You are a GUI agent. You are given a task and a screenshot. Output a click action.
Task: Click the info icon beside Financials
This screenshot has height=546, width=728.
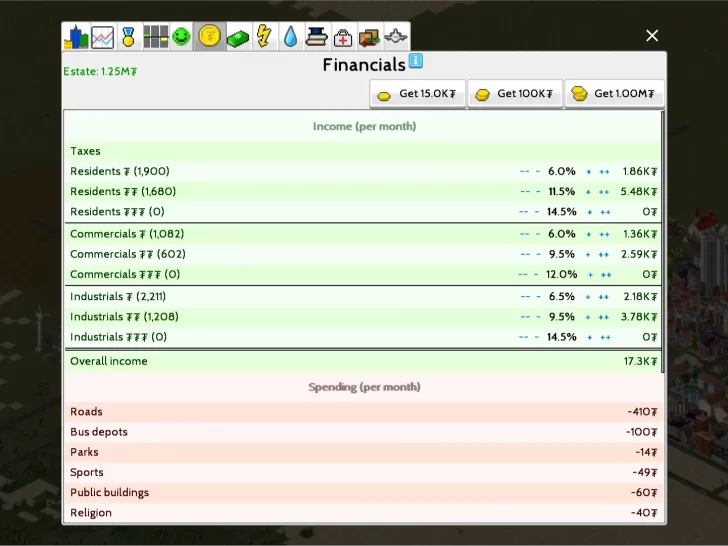click(x=416, y=61)
